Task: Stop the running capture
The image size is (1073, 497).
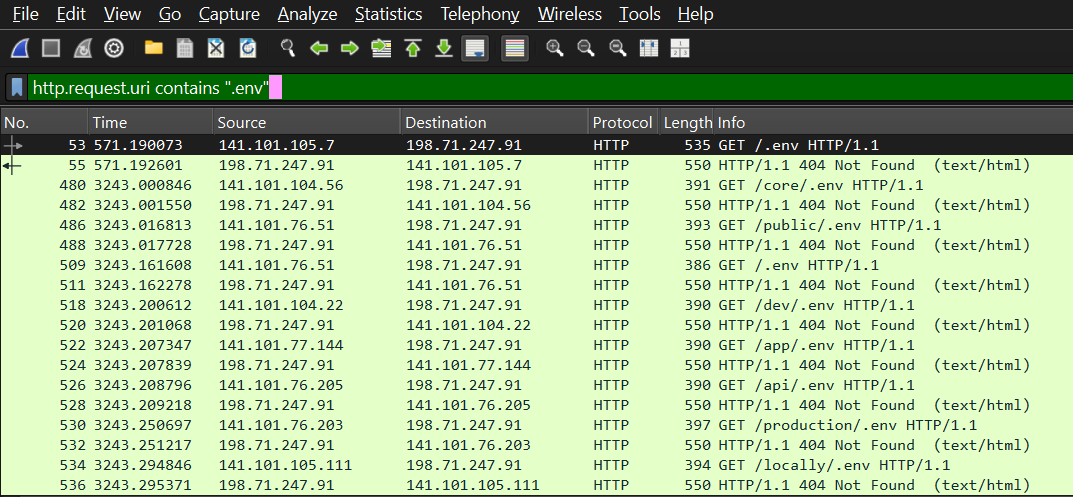Action: click(51, 49)
